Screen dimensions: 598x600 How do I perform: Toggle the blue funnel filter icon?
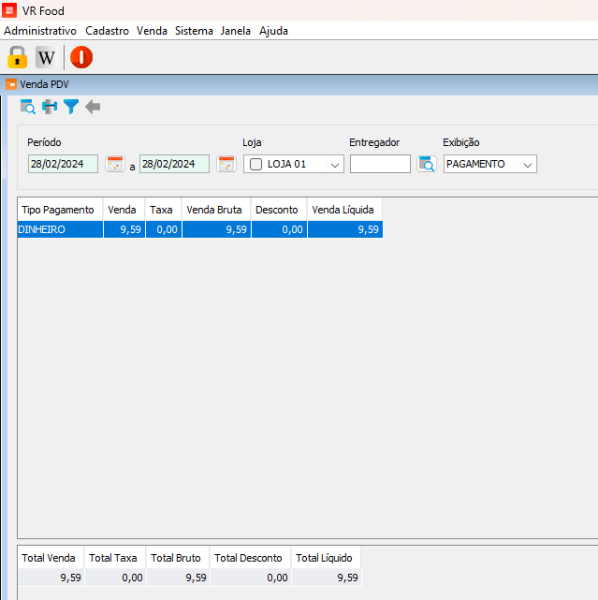tap(71, 107)
